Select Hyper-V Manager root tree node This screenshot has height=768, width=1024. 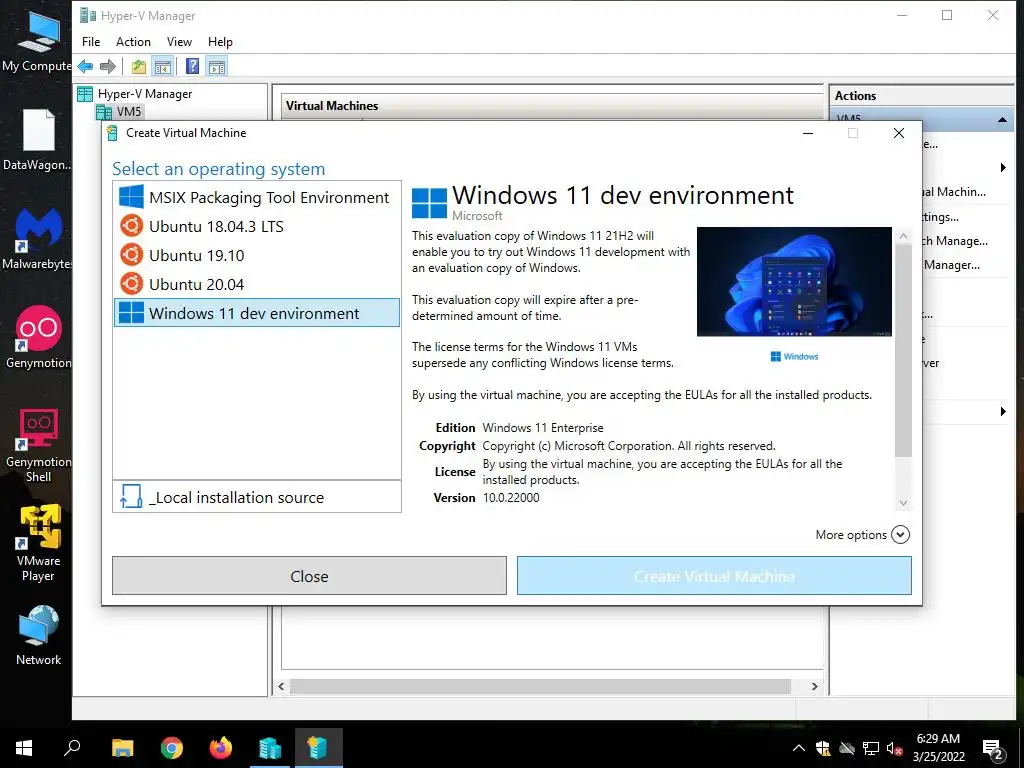(x=144, y=94)
